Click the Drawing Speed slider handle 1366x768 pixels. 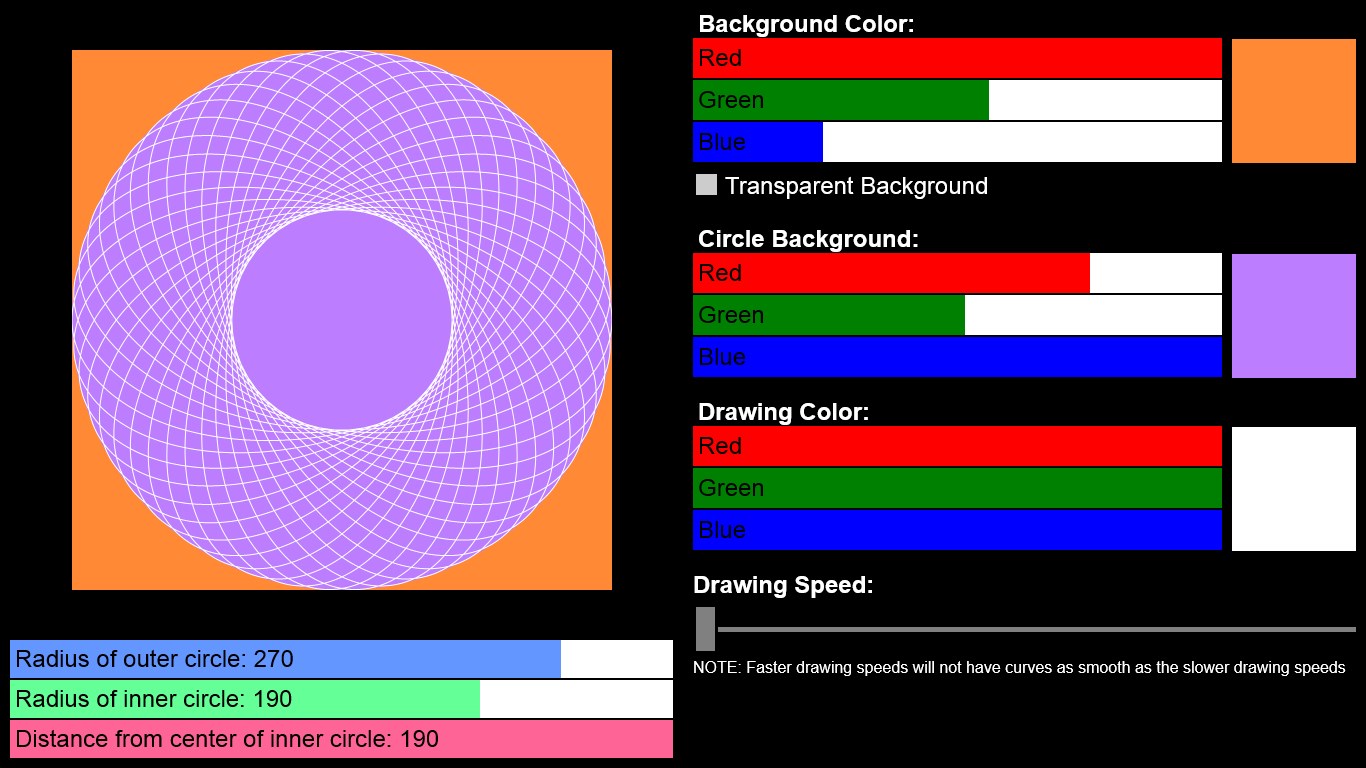pyautogui.click(x=705, y=629)
